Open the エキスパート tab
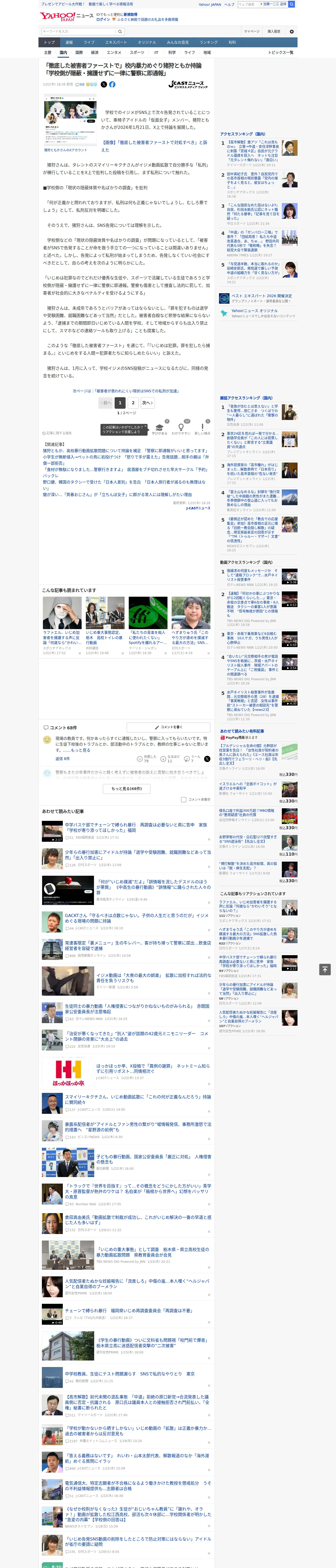The width and height of the screenshot is (336, 1568). click(116, 43)
